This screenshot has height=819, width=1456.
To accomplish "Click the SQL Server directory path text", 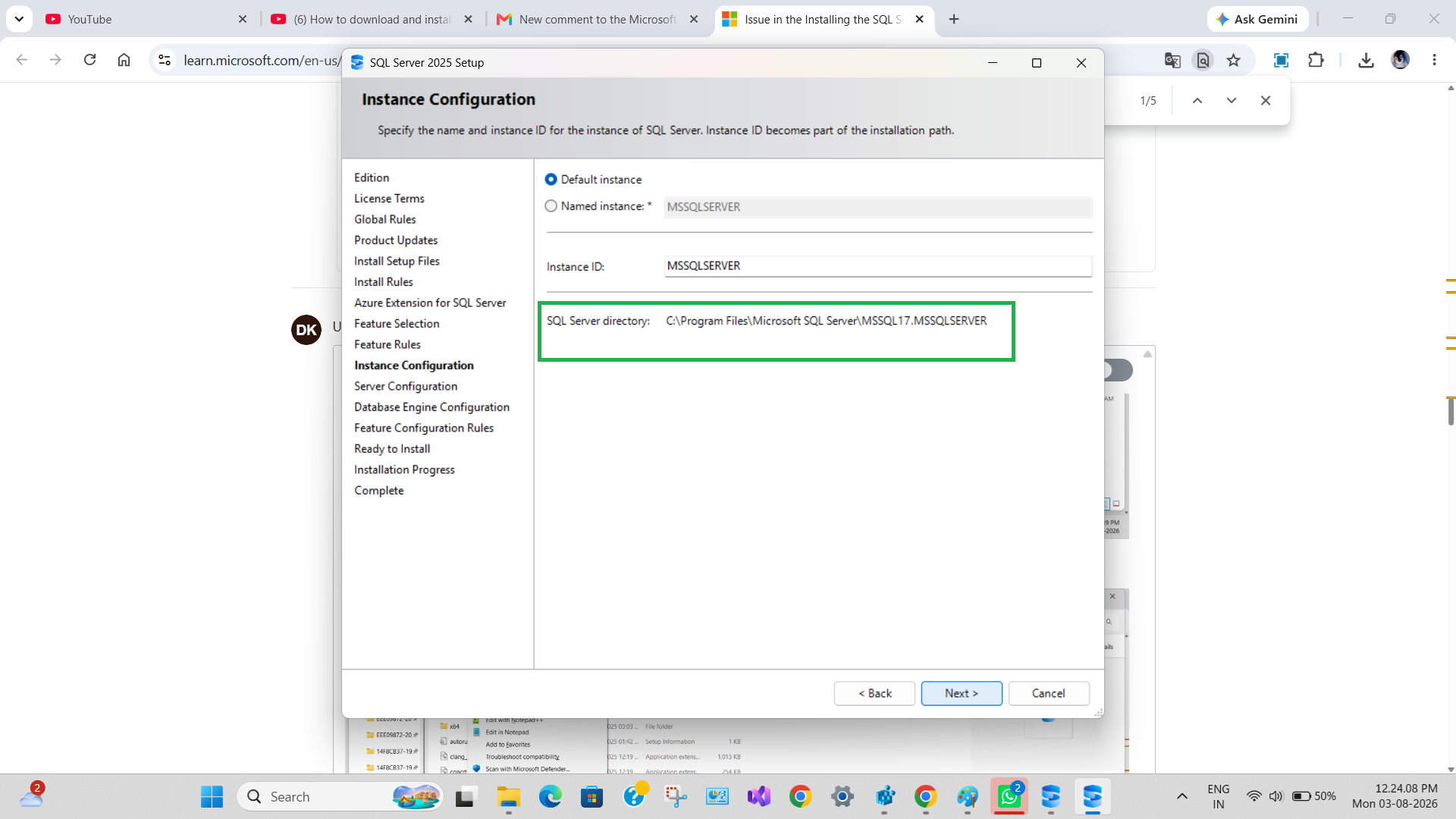I will tap(827, 321).
